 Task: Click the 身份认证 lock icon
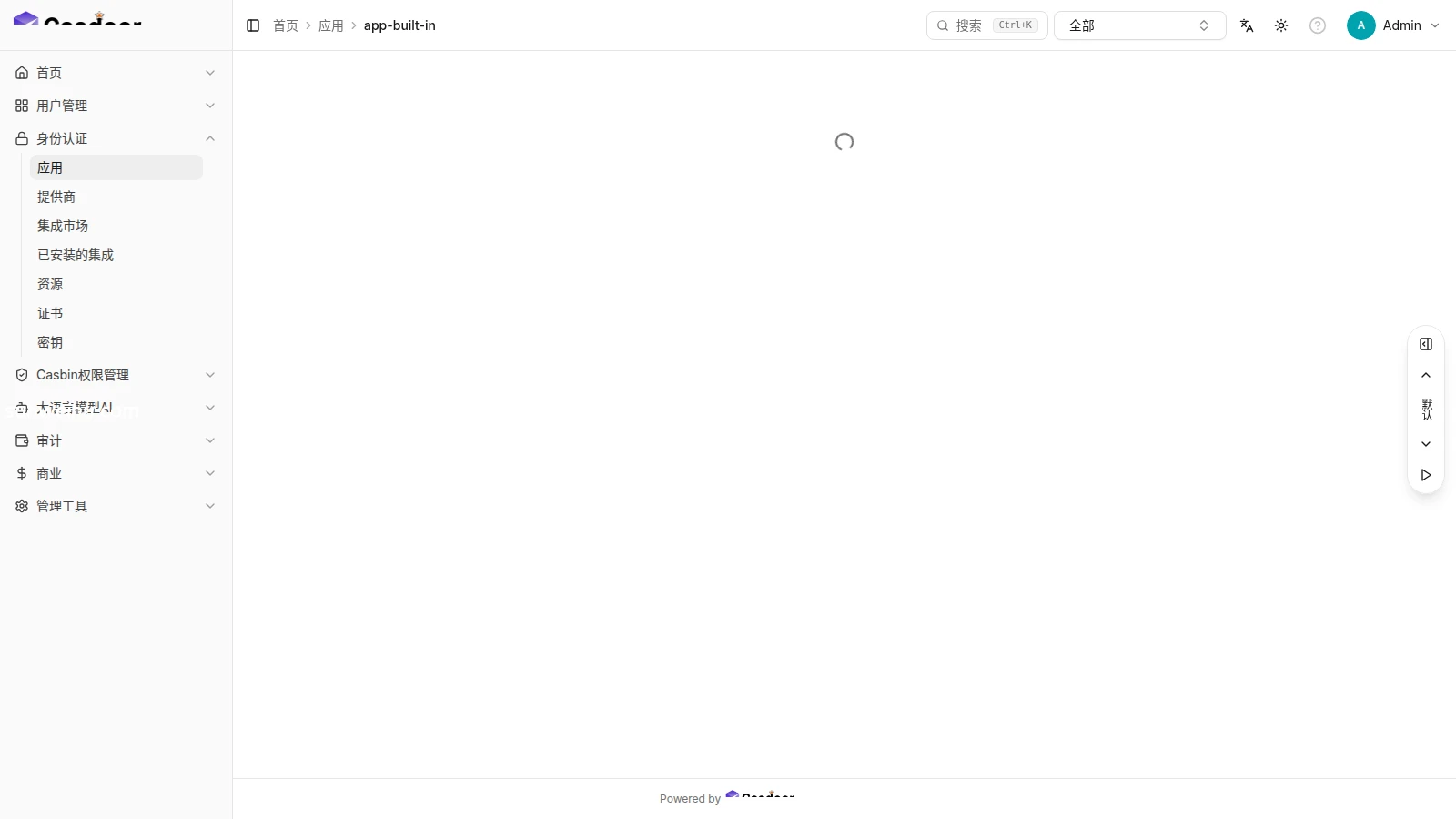coord(22,138)
